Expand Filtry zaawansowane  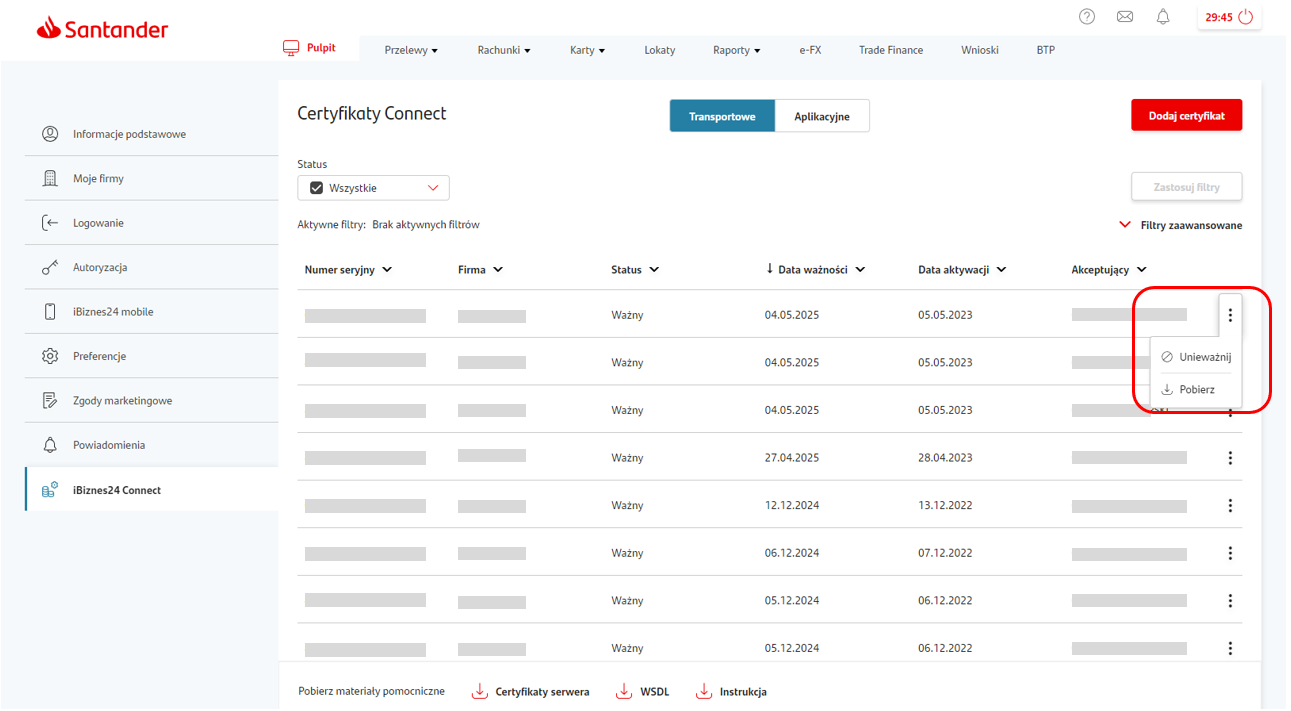tap(1181, 225)
